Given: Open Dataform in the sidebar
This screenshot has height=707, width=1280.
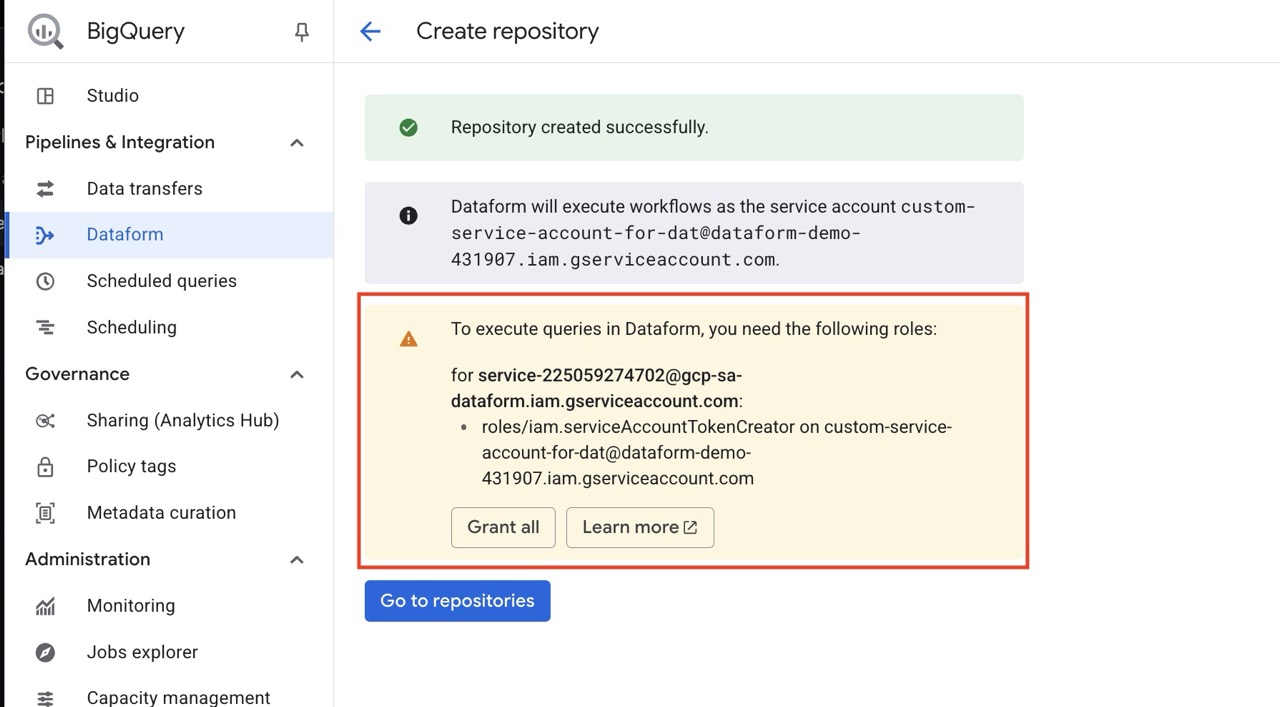Looking at the screenshot, I should [x=125, y=235].
